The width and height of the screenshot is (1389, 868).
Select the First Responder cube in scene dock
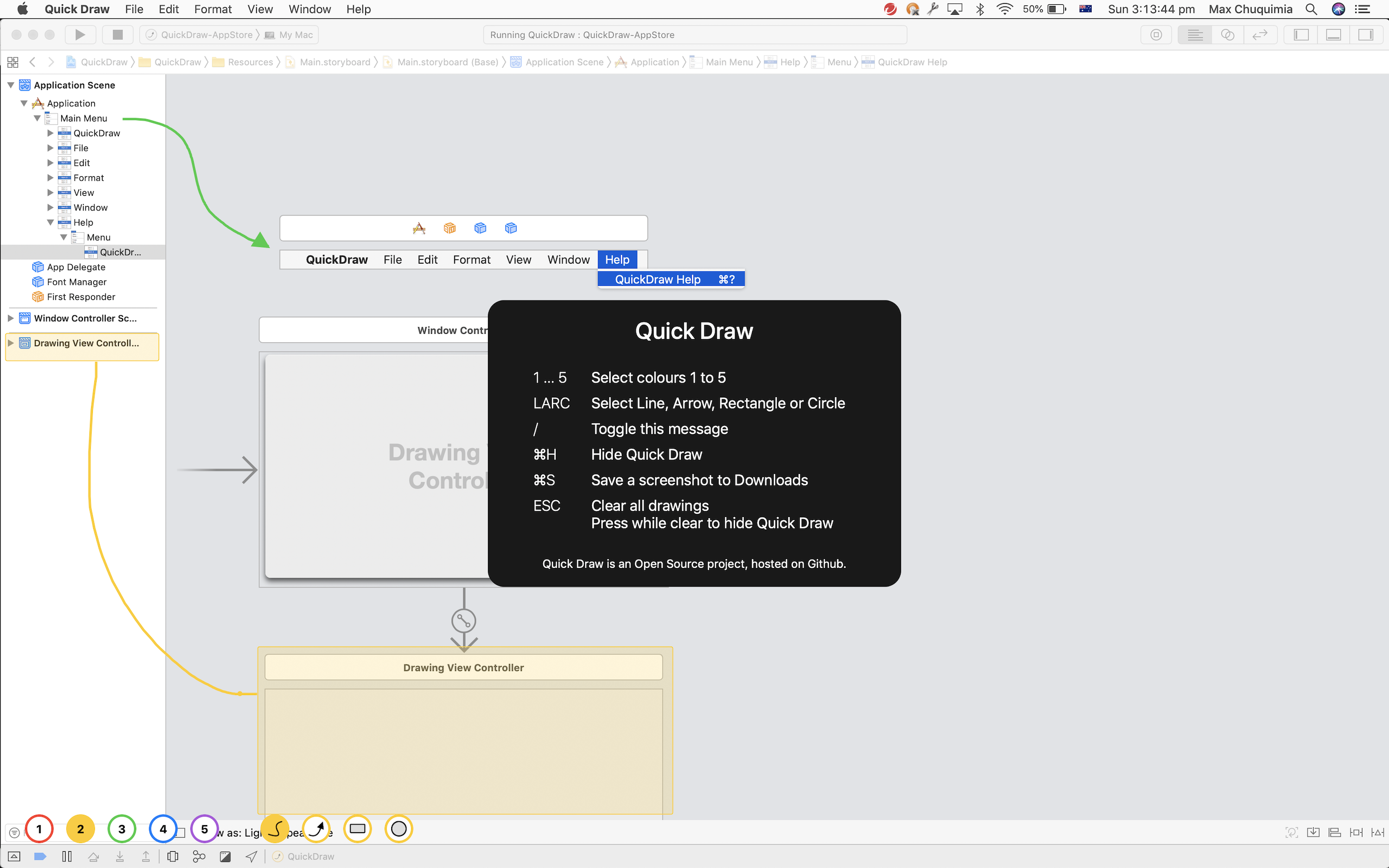pyautogui.click(x=449, y=228)
